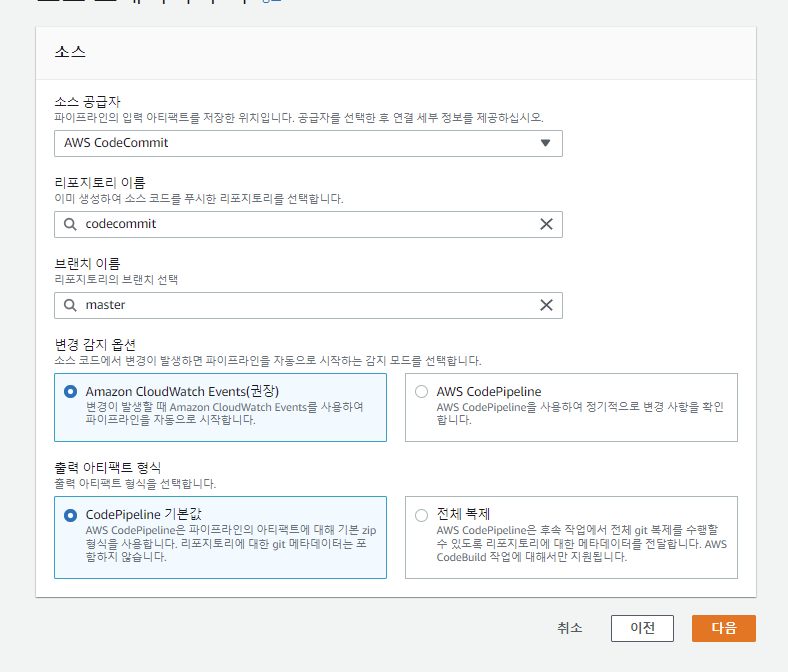Click the 출력 아티팩트 형식 label
The width and height of the screenshot is (788, 672).
(108, 468)
